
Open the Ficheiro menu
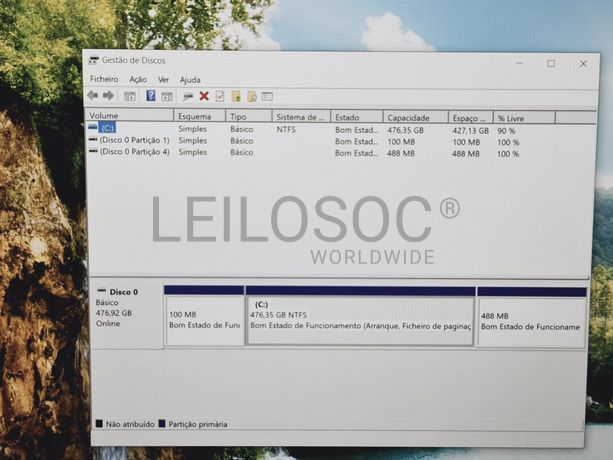pyautogui.click(x=104, y=79)
